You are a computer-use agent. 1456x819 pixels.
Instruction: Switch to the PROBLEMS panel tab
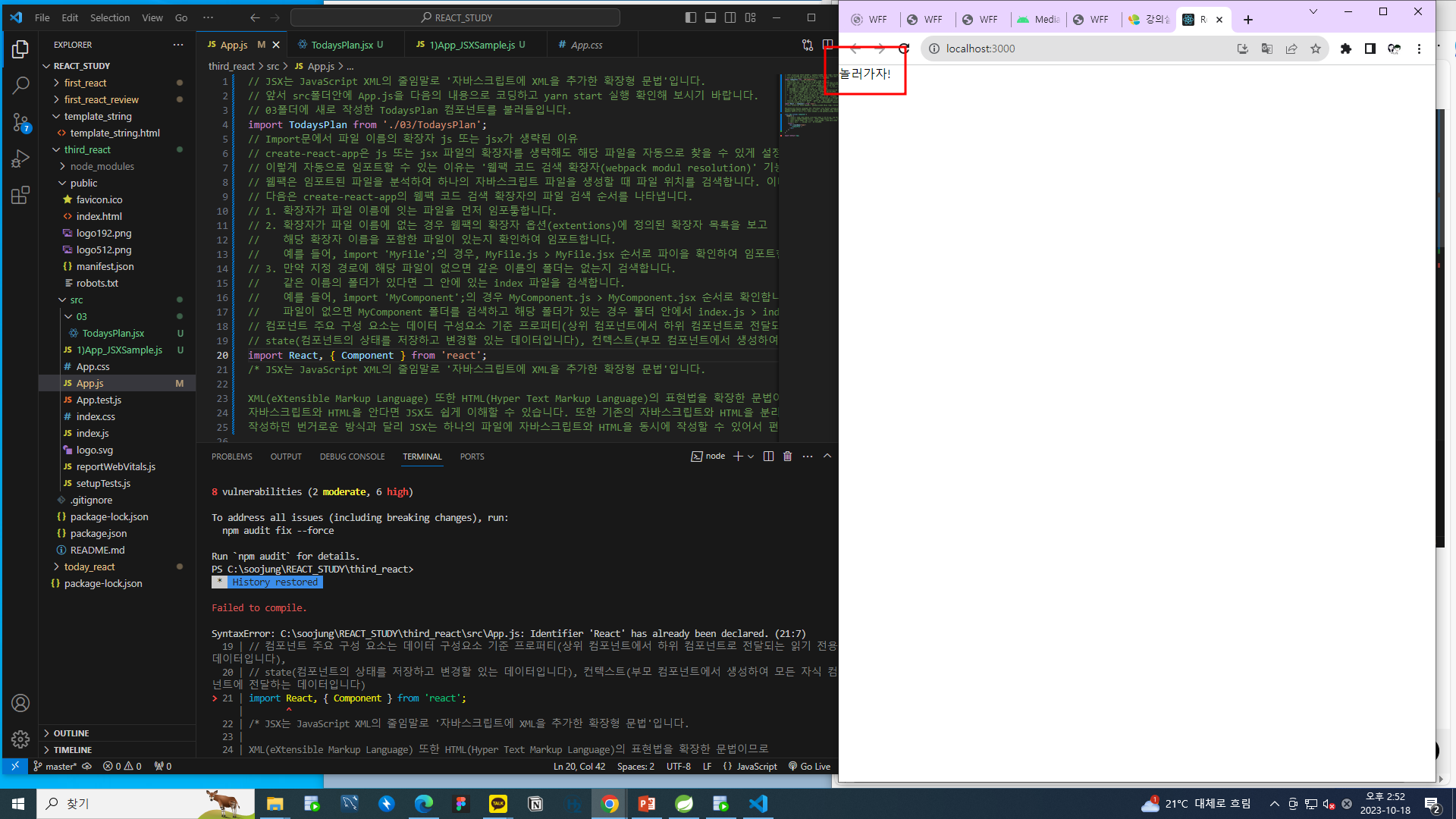(231, 457)
